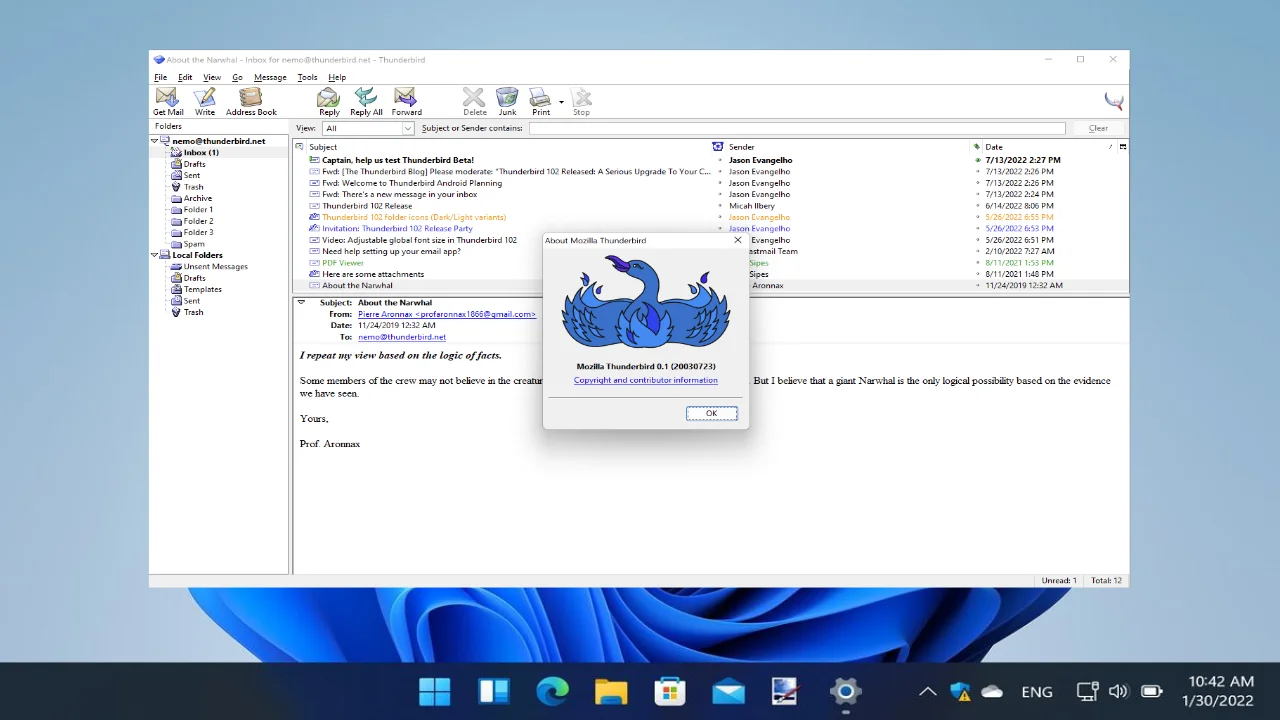The width and height of the screenshot is (1280, 720).
Task: Click the Clear search button
Action: click(1098, 128)
